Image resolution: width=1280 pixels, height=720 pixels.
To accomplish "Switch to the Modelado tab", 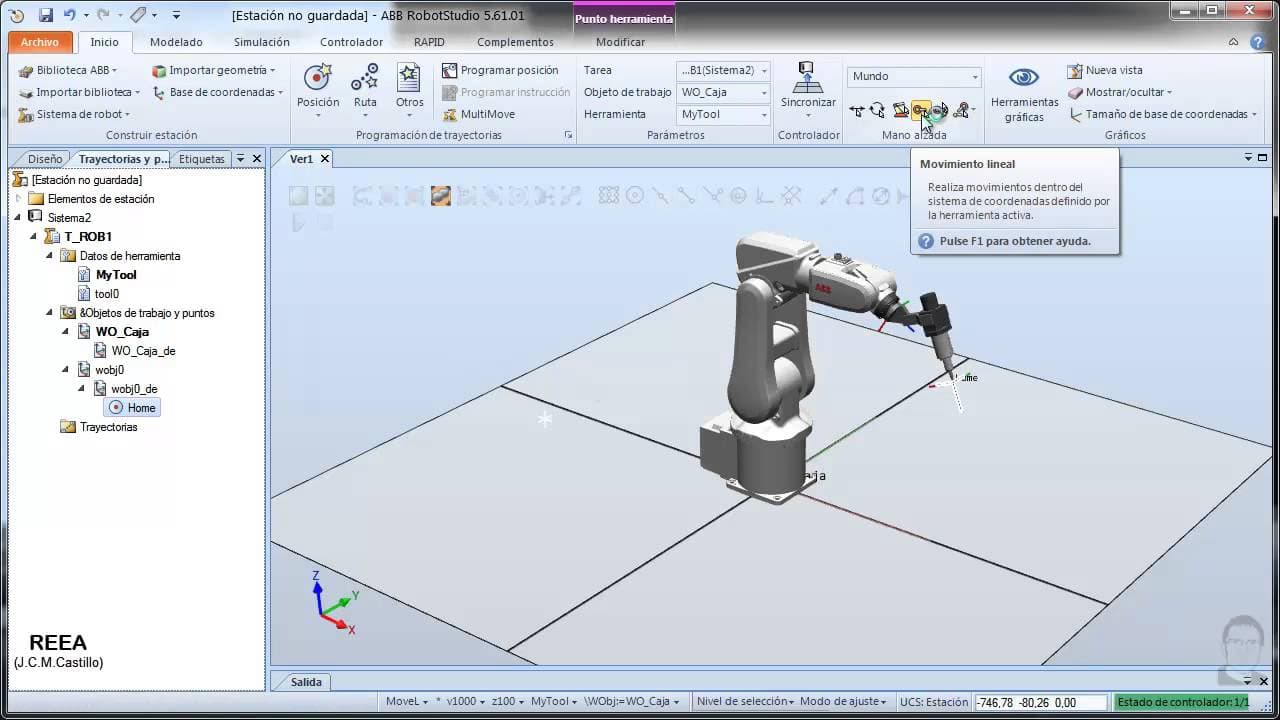I will pos(176,42).
